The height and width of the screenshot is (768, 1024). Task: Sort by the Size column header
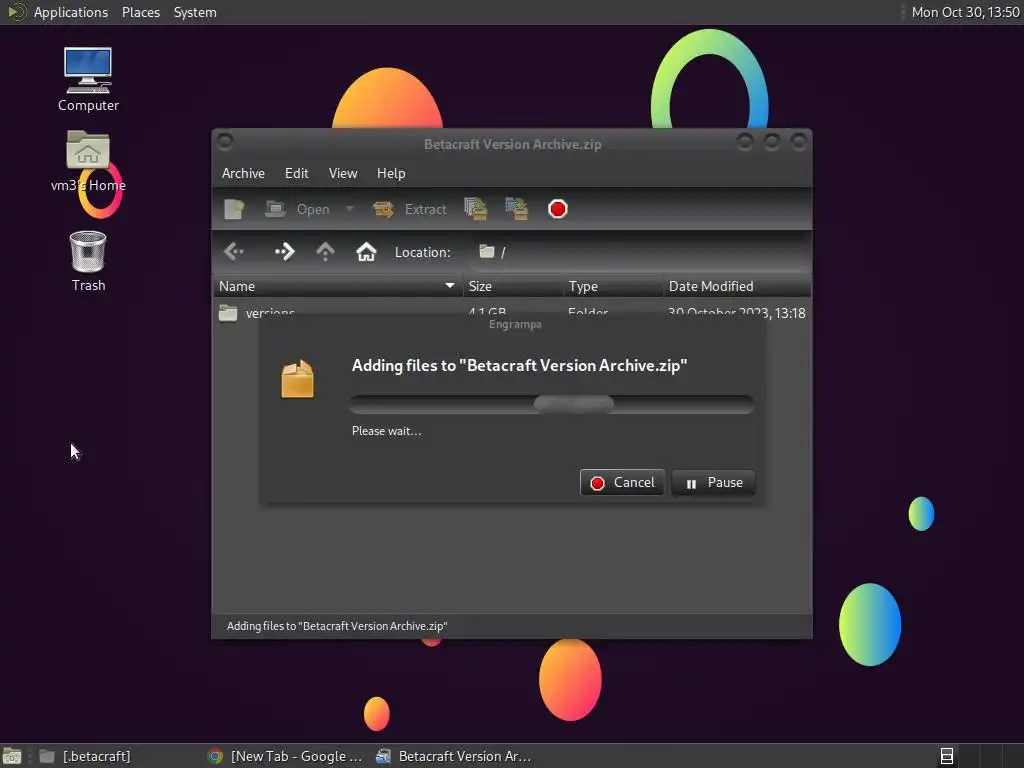pos(513,286)
